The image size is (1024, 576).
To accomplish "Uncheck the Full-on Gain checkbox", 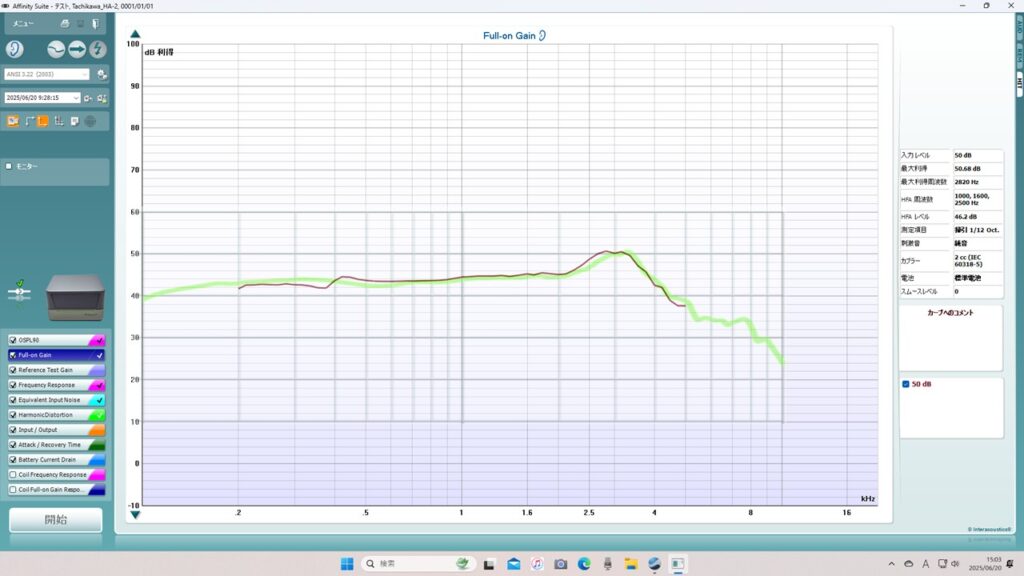I will click(12, 355).
